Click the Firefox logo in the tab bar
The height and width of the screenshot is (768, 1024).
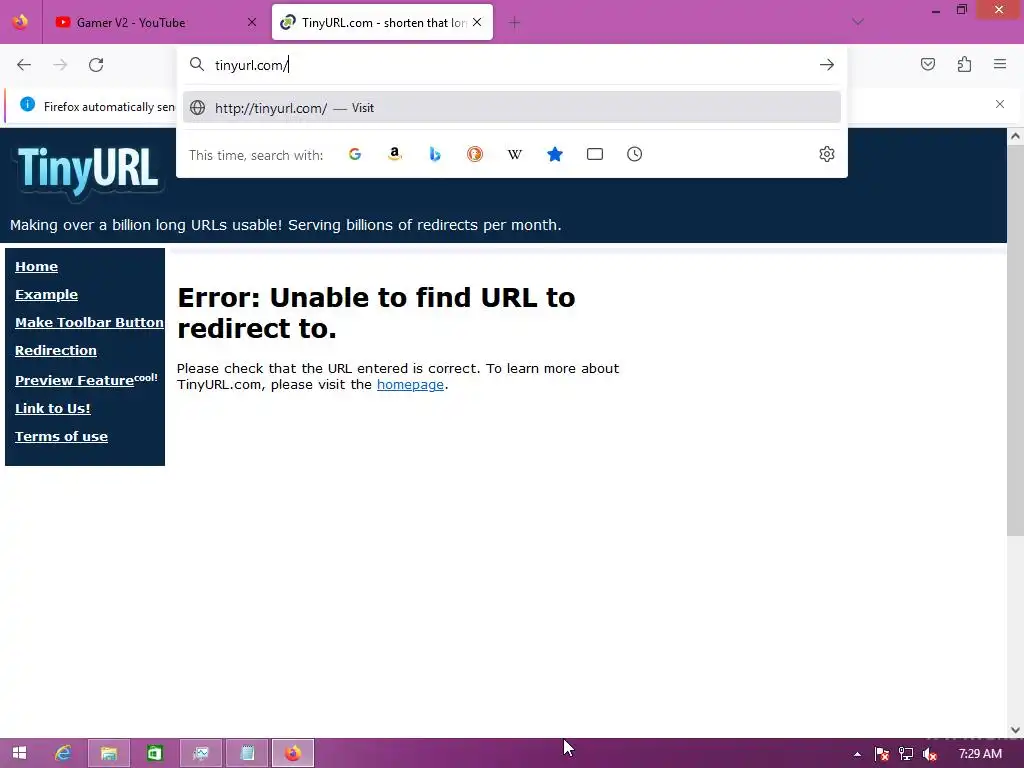[20, 22]
